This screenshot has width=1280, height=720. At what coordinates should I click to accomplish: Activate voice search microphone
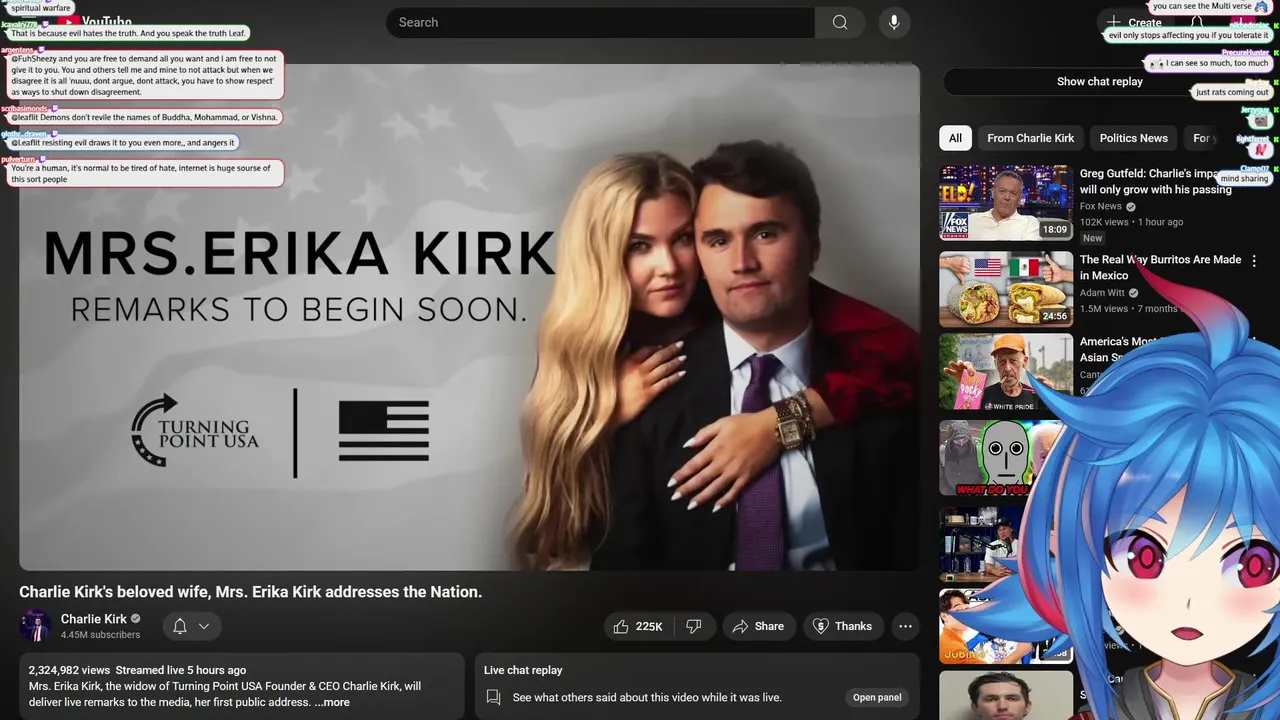(894, 22)
